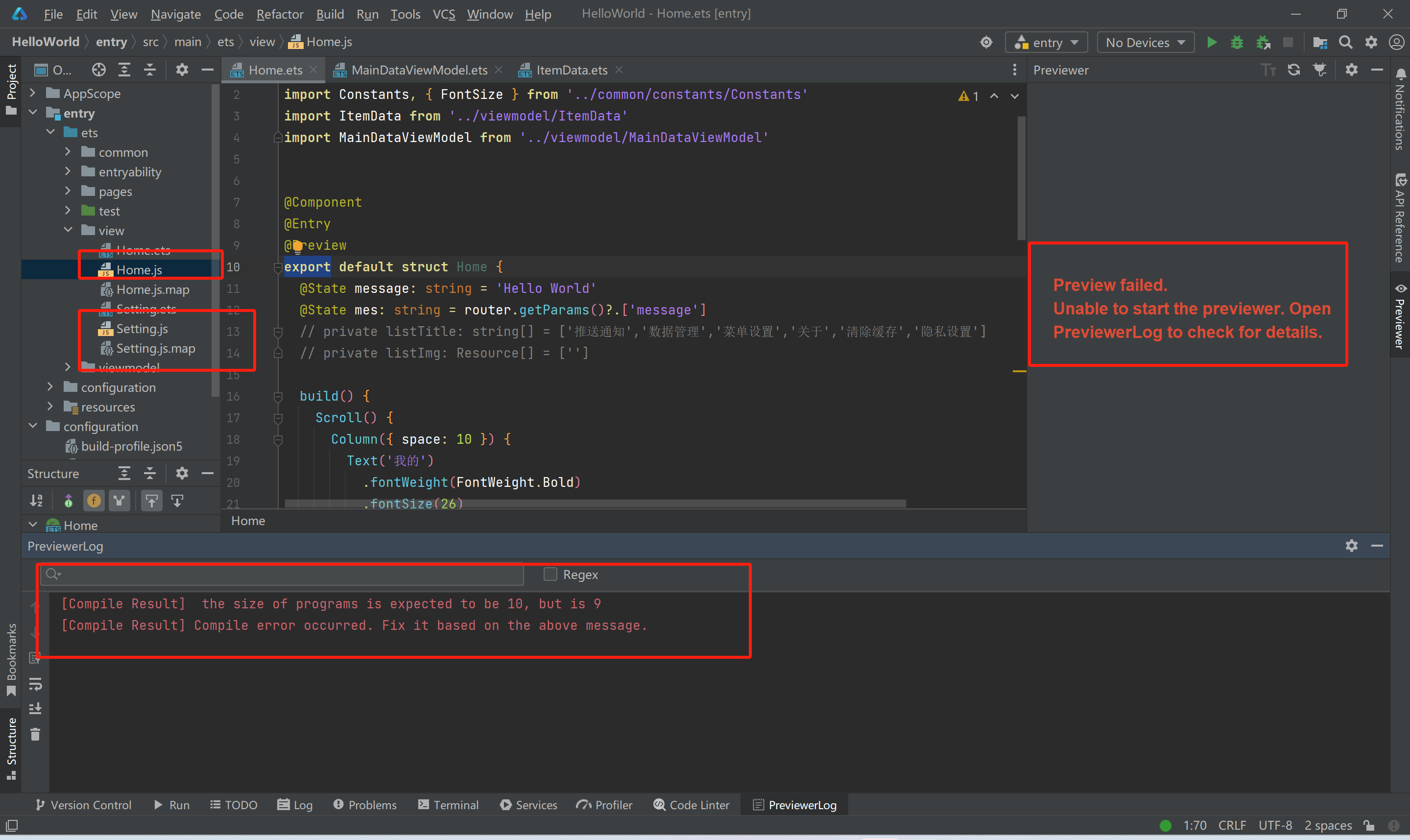The image size is (1410, 840).
Task: Open the Refactor menu
Action: point(279,14)
